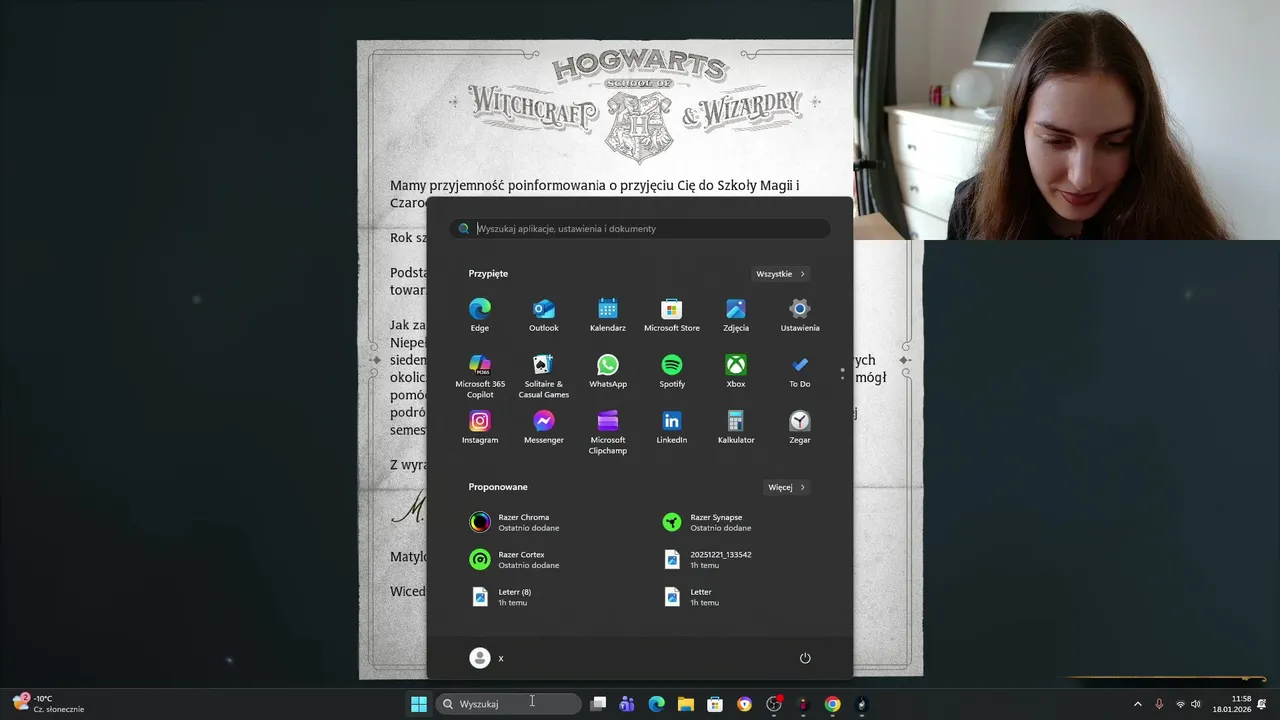Image resolution: width=1280 pixels, height=720 pixels.
Task: Open Google Chrome on taskbar
Action: pos(832,704)
